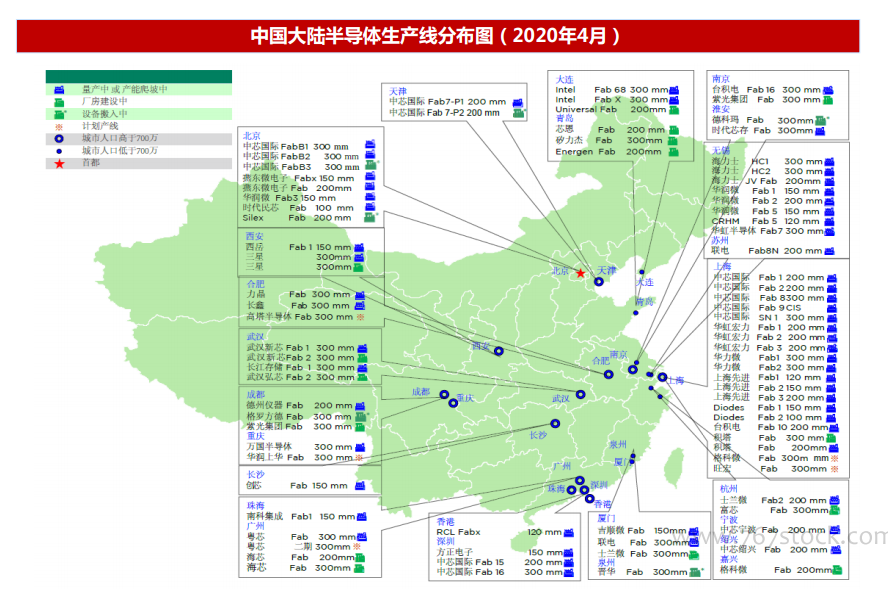
Task: Click the row 士兰微 Fab2 200 mm
Action: click(x=780, y=500)
